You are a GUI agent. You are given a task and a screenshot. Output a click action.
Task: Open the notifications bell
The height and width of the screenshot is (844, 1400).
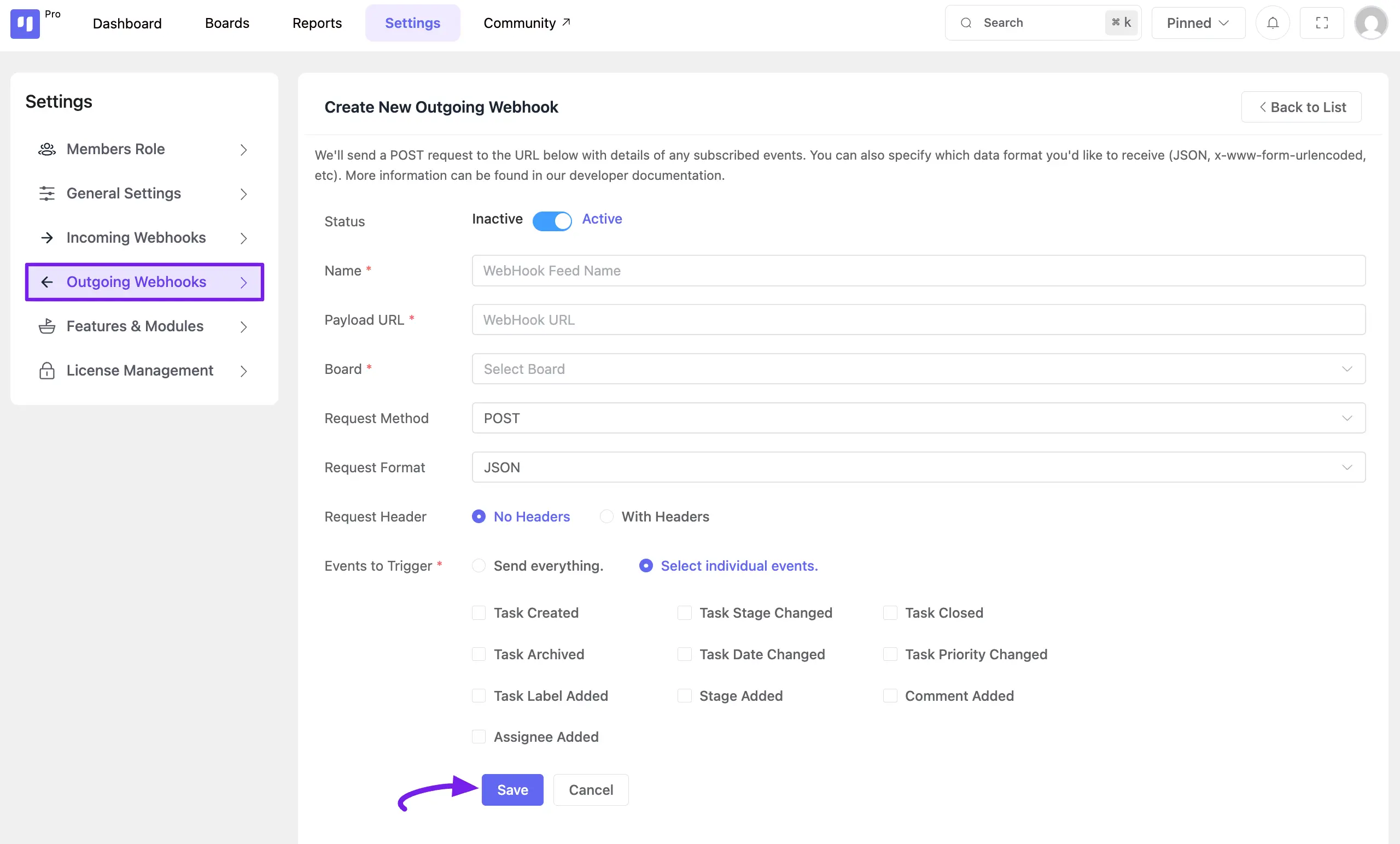click(1273, 23)
